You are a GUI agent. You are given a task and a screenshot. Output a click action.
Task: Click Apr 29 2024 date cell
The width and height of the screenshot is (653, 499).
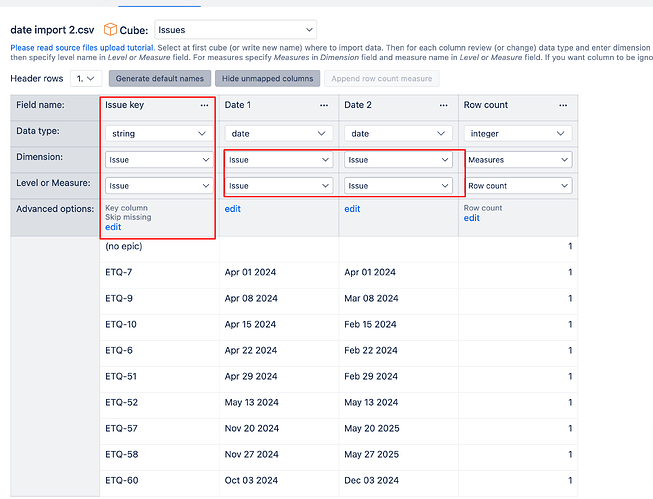tap(279, 377)
